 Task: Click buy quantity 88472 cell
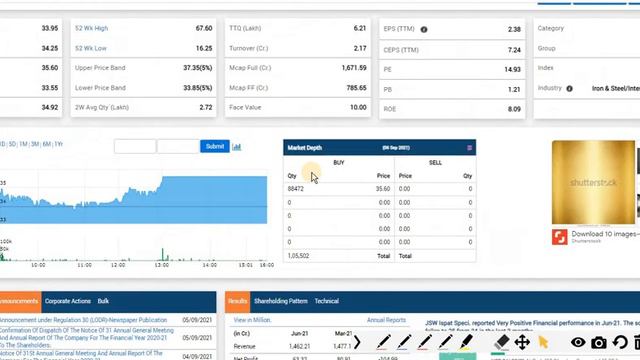point(296,189)
